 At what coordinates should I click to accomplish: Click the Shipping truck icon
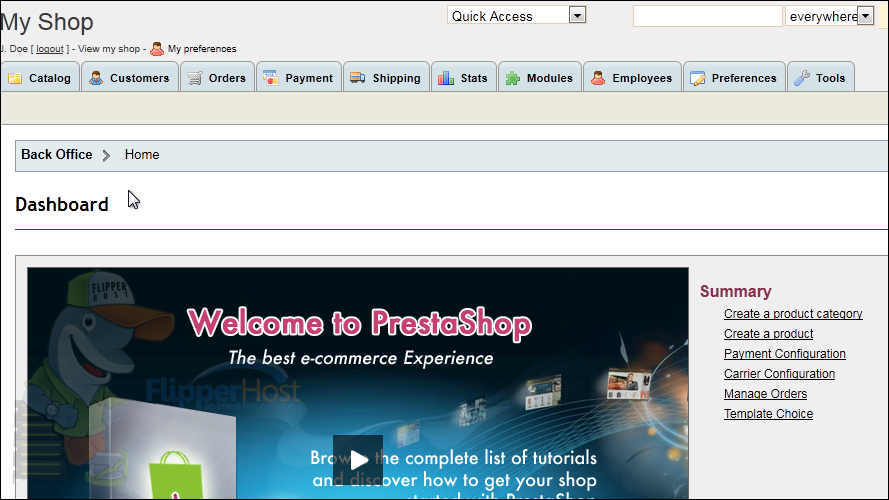(x=358, y=78)
